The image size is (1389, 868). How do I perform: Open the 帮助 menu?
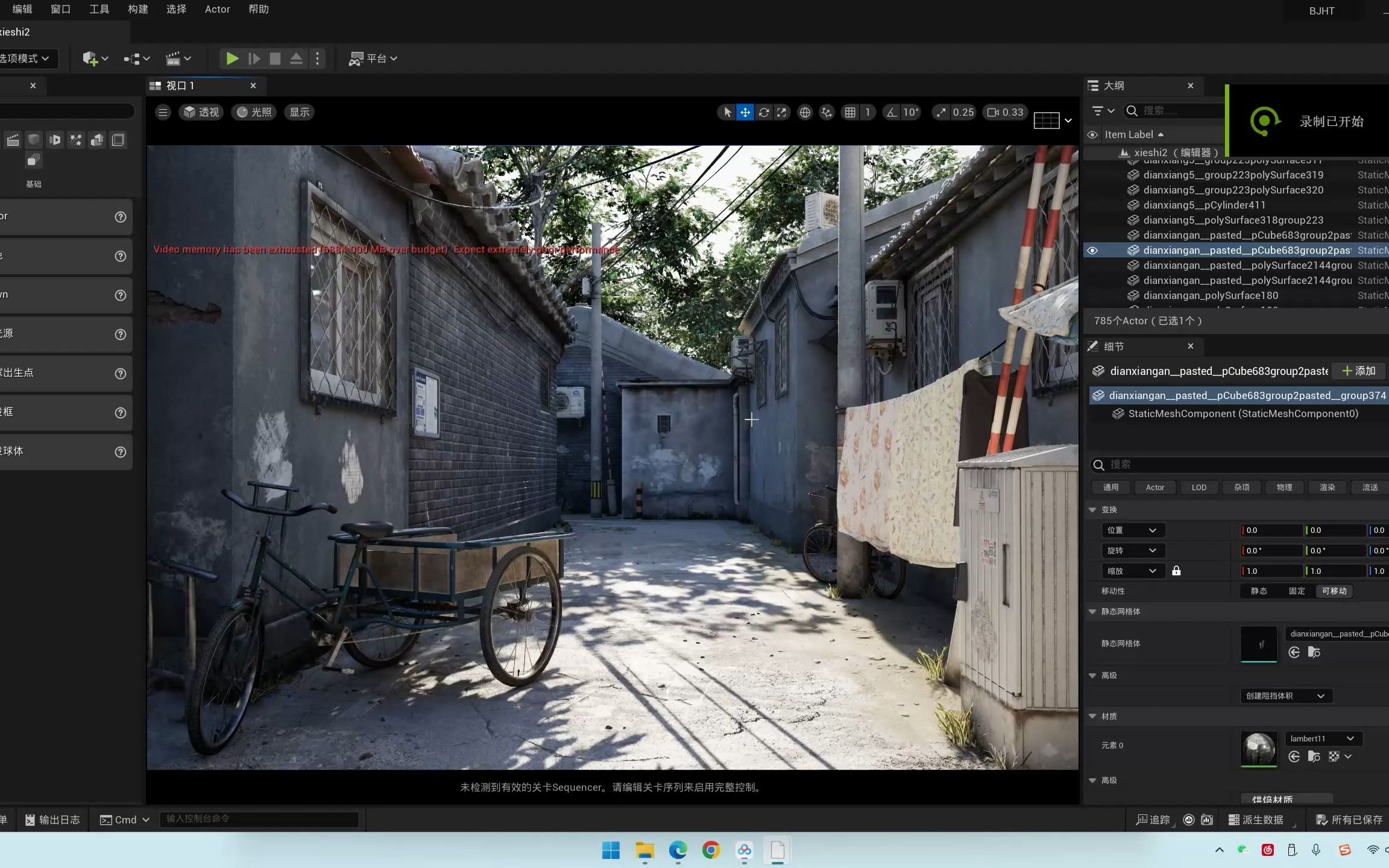pos(258,9)
